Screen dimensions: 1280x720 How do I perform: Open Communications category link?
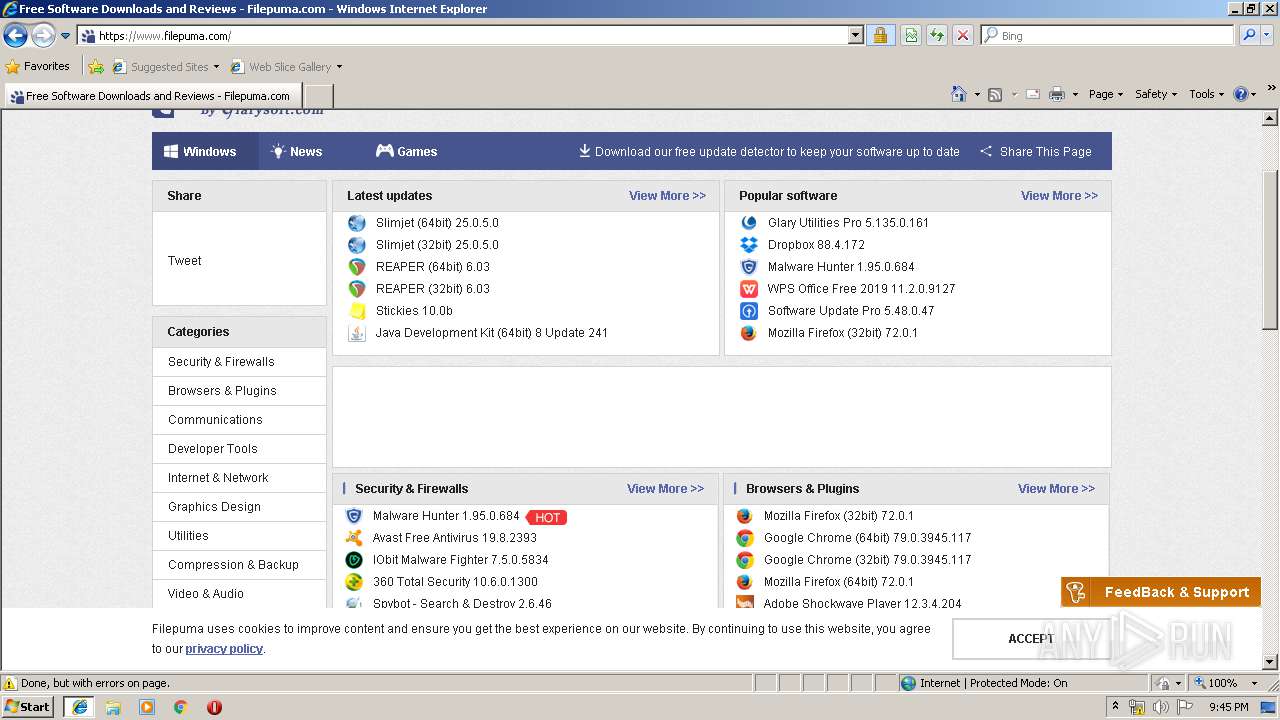(215, 420)
